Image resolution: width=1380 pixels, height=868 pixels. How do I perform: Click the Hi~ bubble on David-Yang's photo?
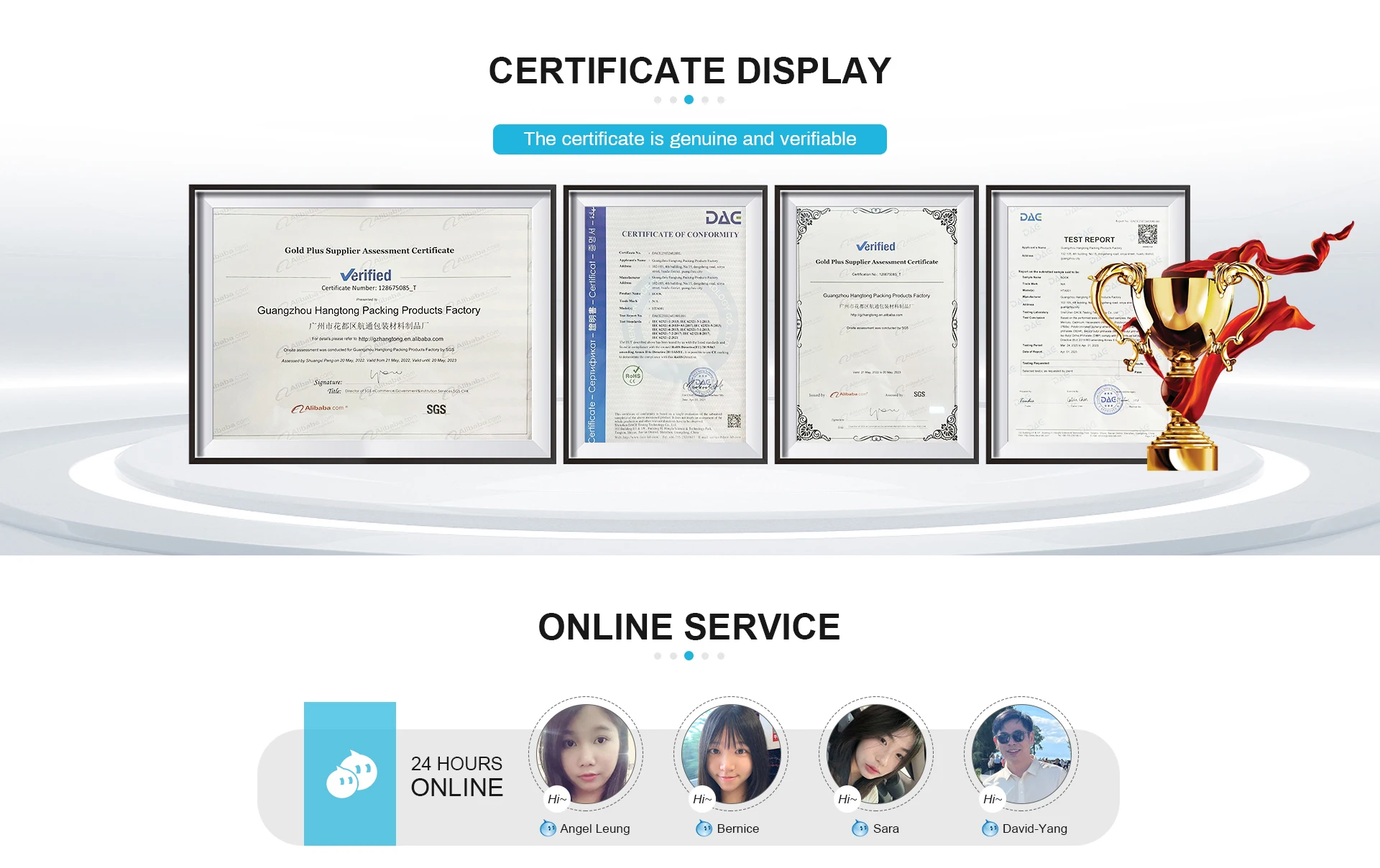coord(992,799)
